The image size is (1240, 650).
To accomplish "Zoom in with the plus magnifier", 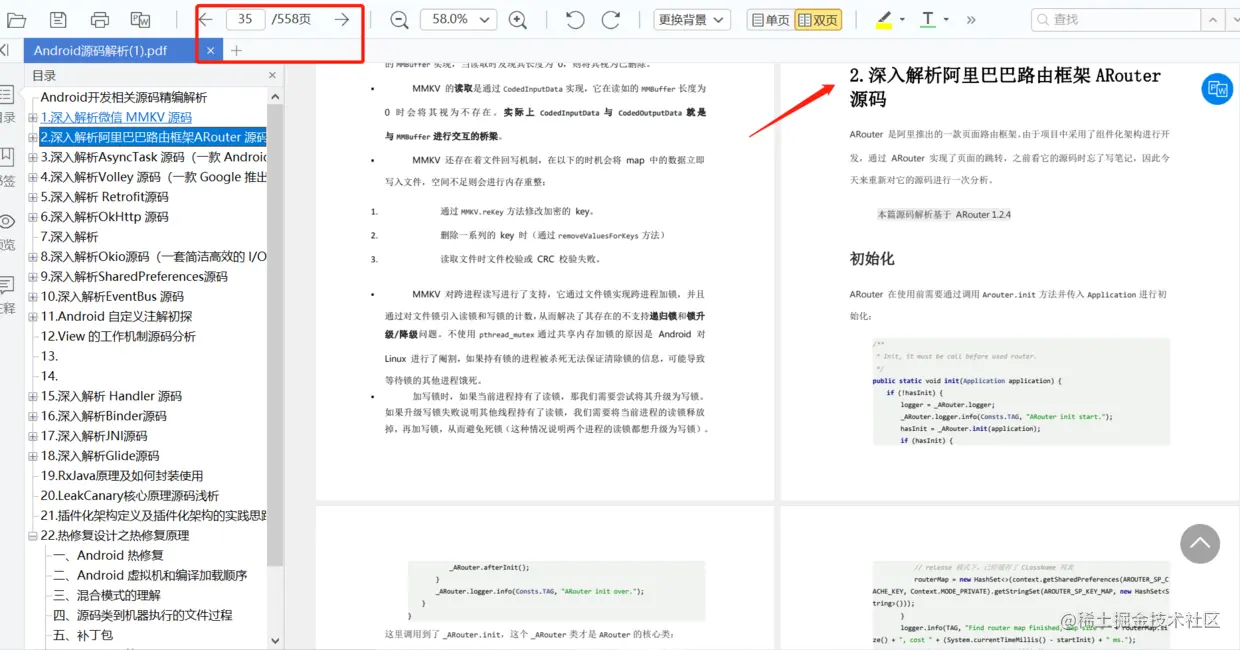I will click(x=517, y=19).
